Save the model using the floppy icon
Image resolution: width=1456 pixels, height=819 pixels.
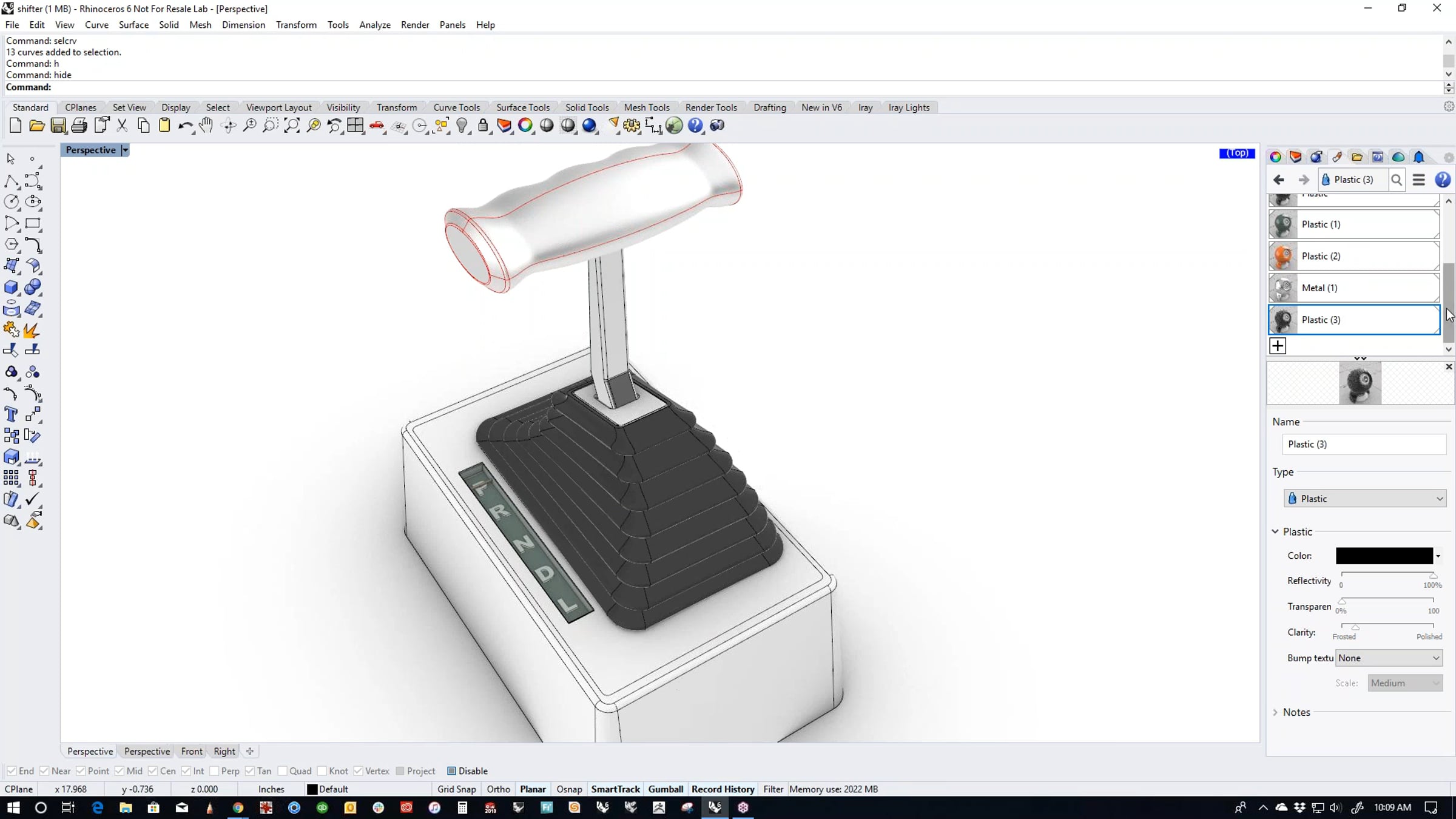tap(58, 126)
